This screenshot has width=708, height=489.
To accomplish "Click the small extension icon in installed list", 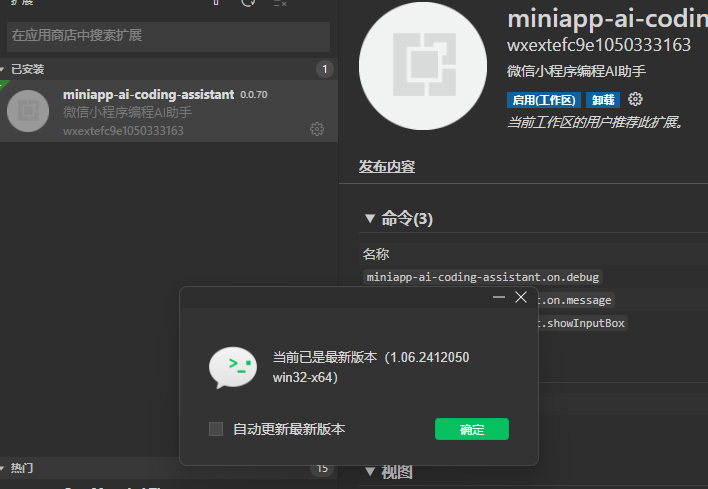I will tap(28, 111).
